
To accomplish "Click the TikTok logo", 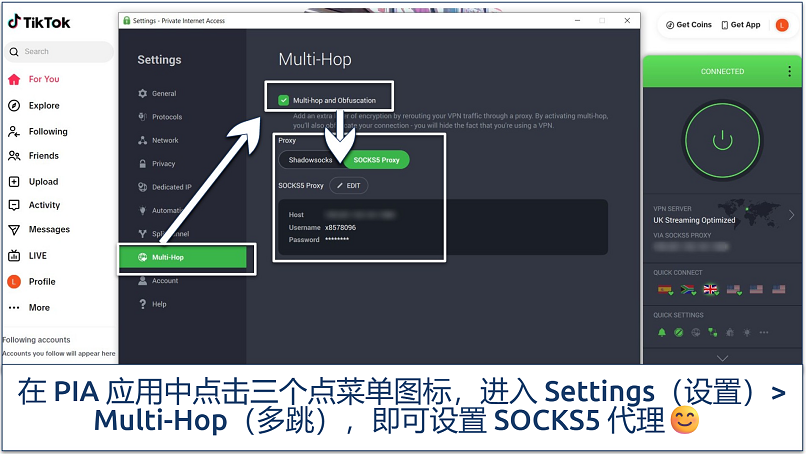I will coord(39,22).
